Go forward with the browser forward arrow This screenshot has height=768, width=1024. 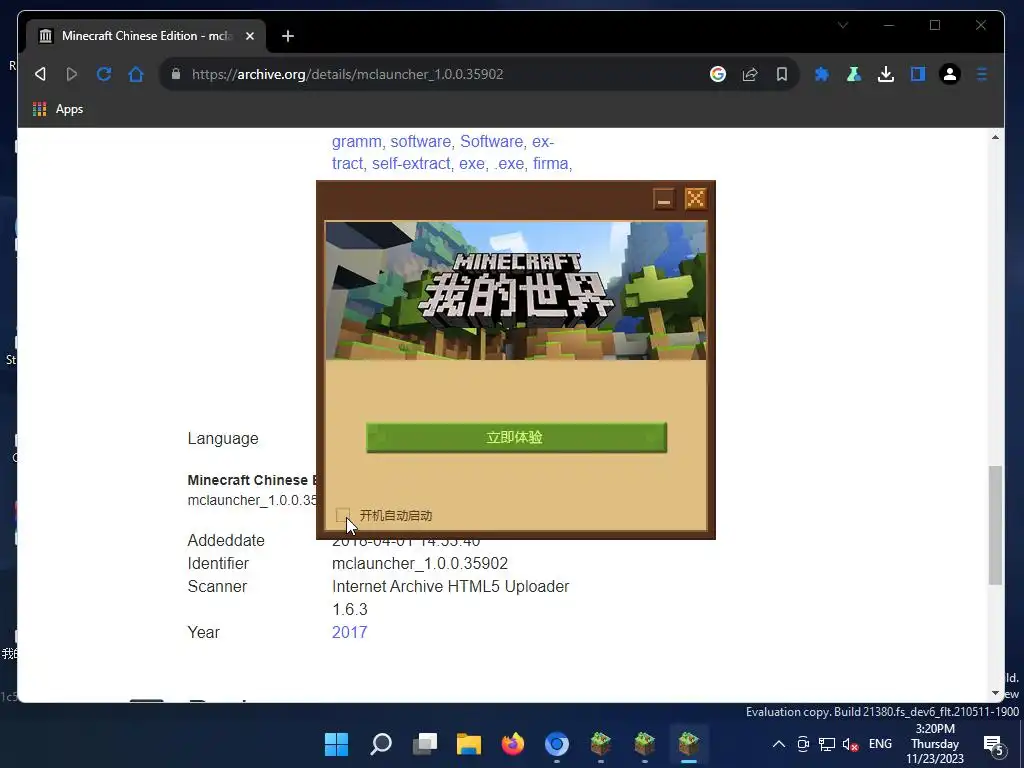pos(72,74)
